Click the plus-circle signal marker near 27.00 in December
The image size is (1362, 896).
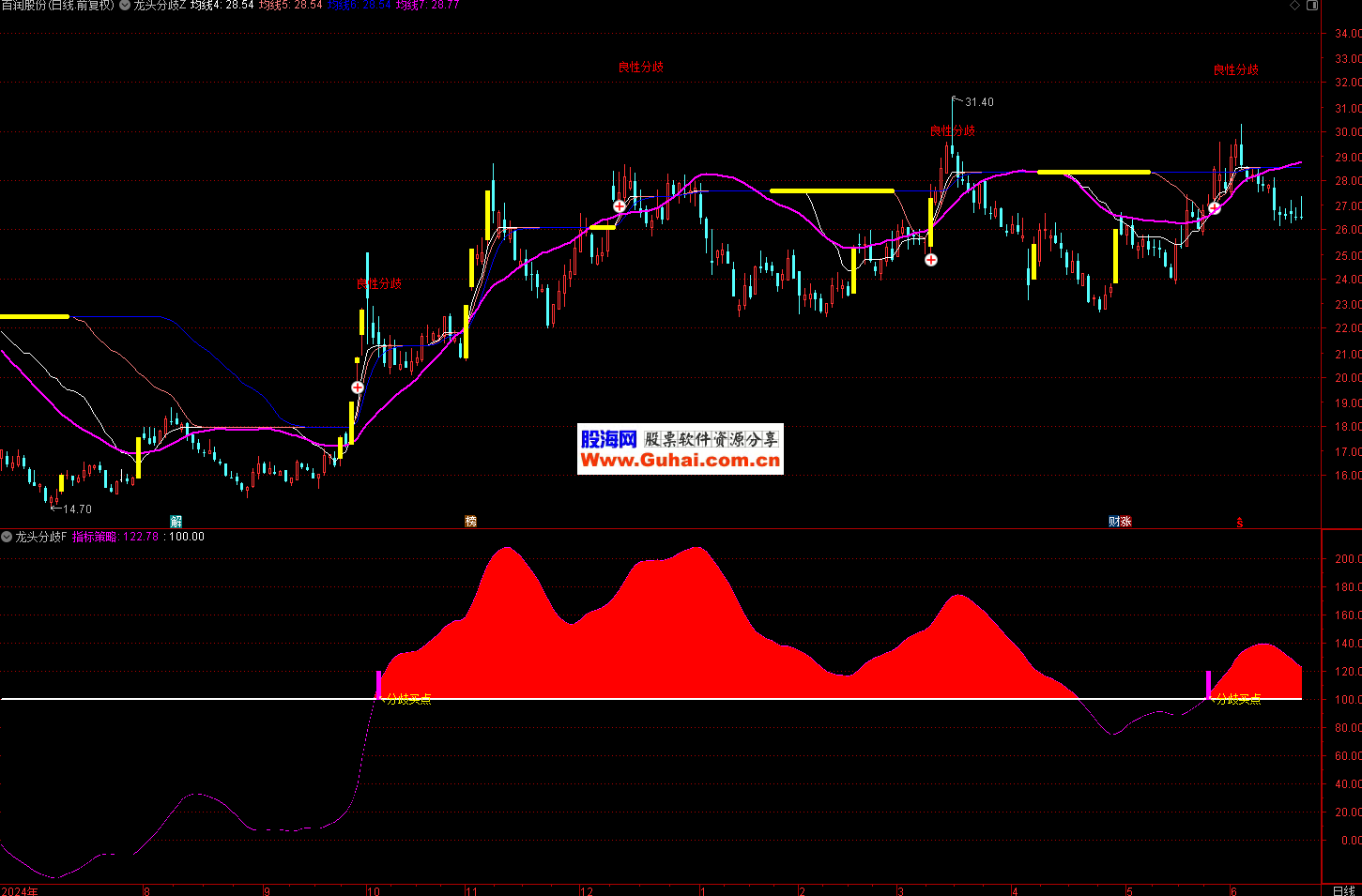(620, 206)
